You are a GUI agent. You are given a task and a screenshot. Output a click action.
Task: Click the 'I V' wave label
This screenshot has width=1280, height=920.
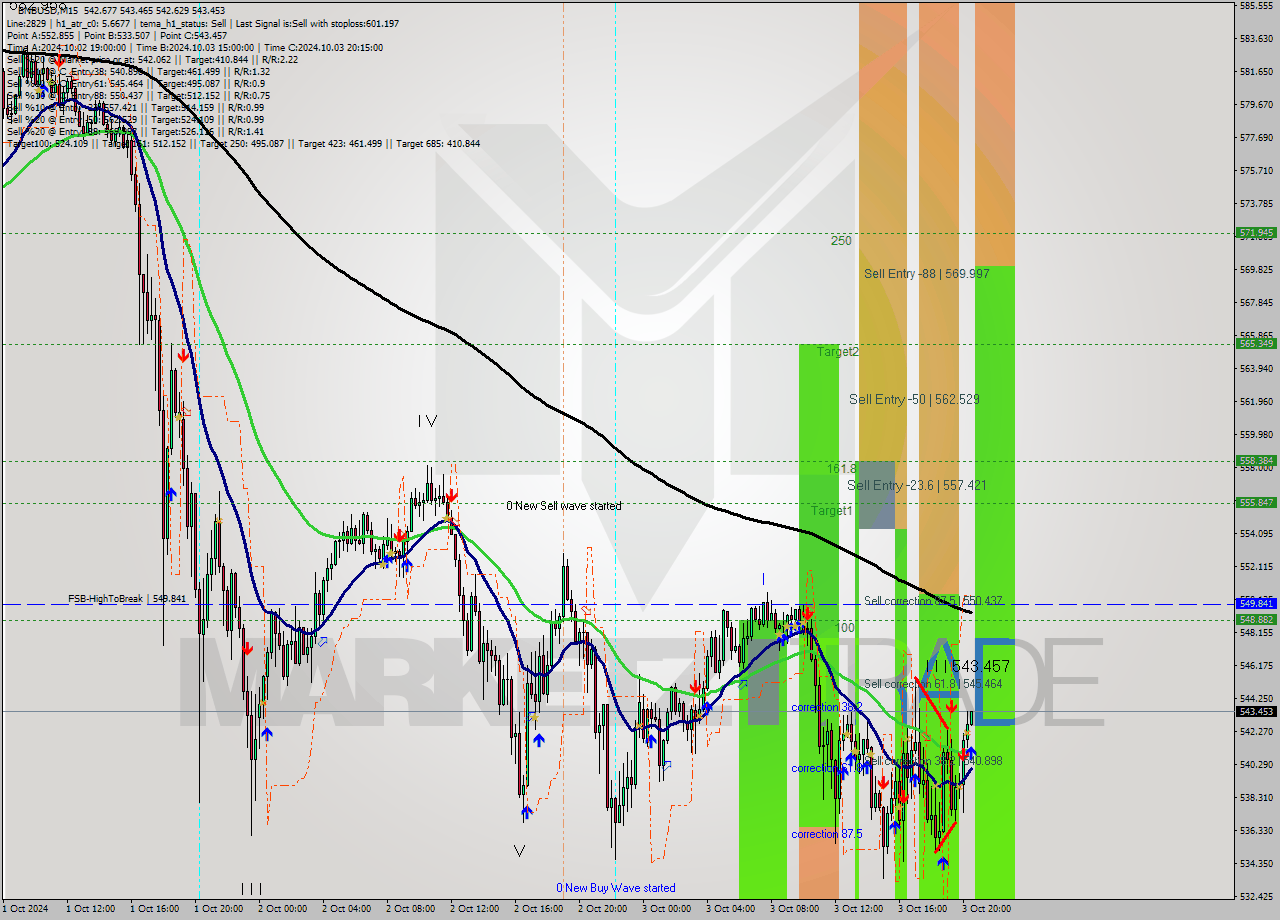point(427,421)
